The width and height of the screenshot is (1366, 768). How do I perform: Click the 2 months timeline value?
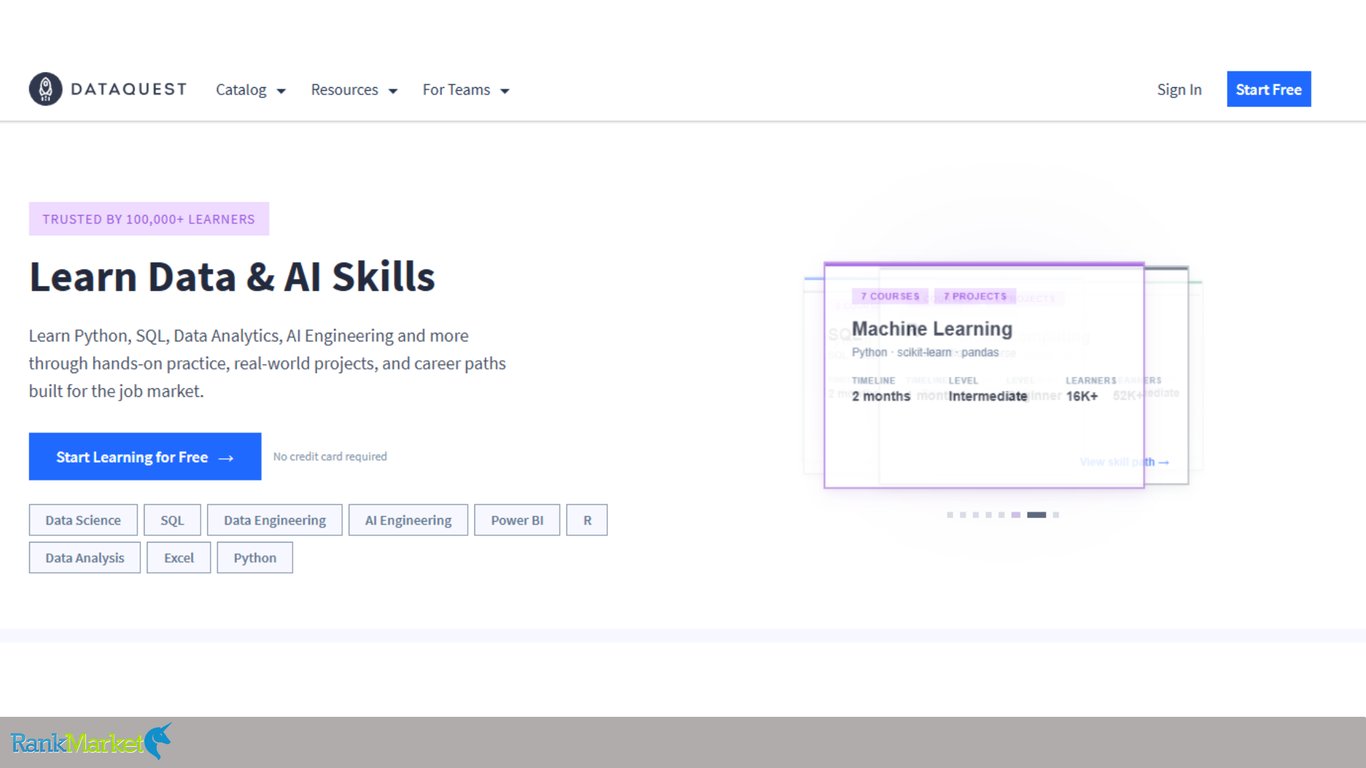pyautogui.click(x=881, y=396)
